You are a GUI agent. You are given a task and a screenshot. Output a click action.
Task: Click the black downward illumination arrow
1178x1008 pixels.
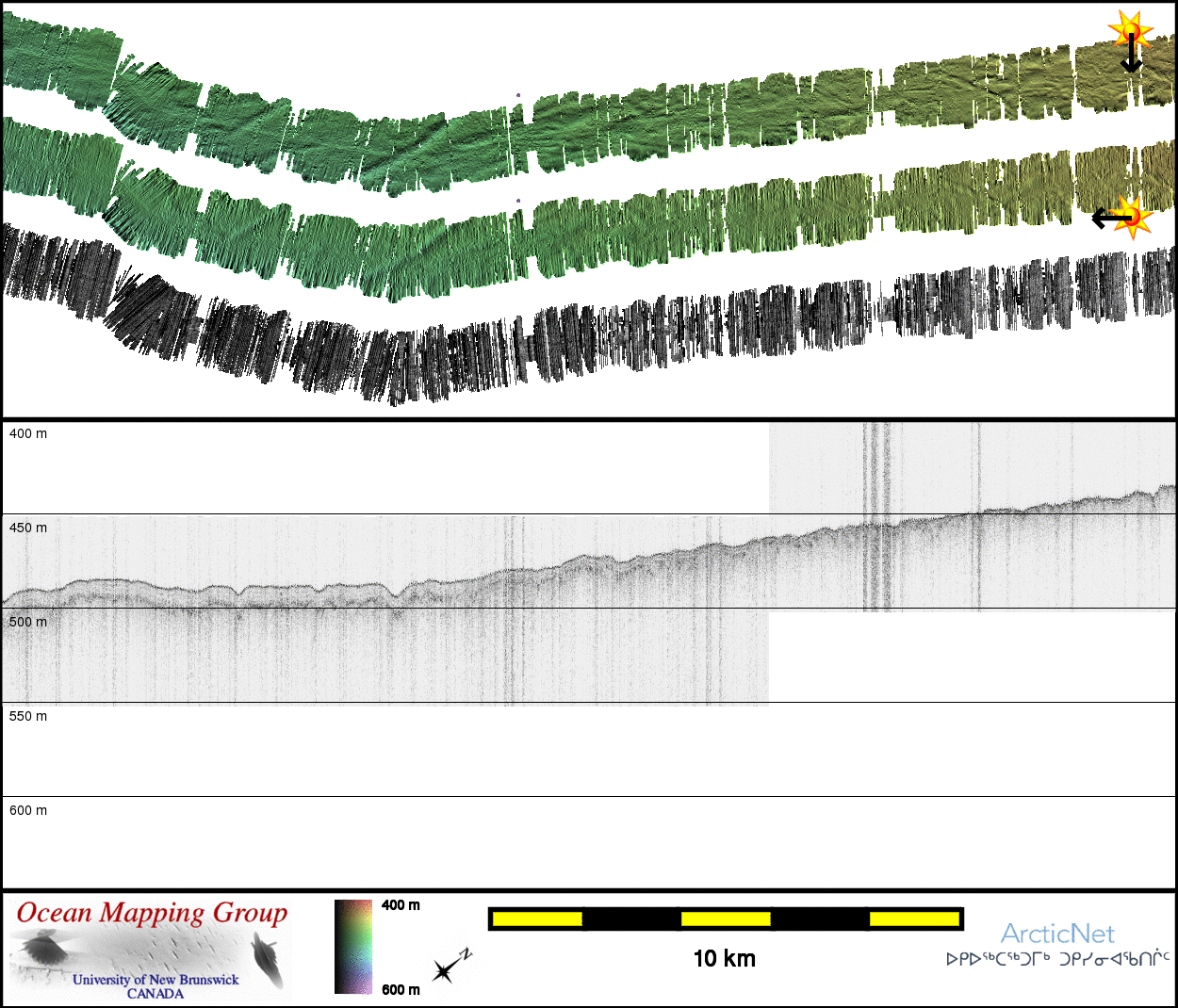tap(1131, 58)
